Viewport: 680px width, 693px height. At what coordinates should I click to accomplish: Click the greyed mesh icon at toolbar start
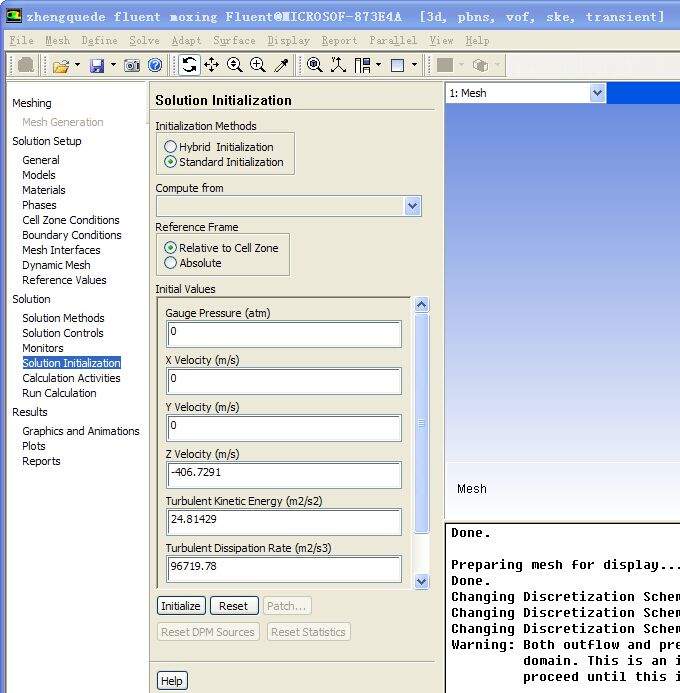[x=26, y=65]
